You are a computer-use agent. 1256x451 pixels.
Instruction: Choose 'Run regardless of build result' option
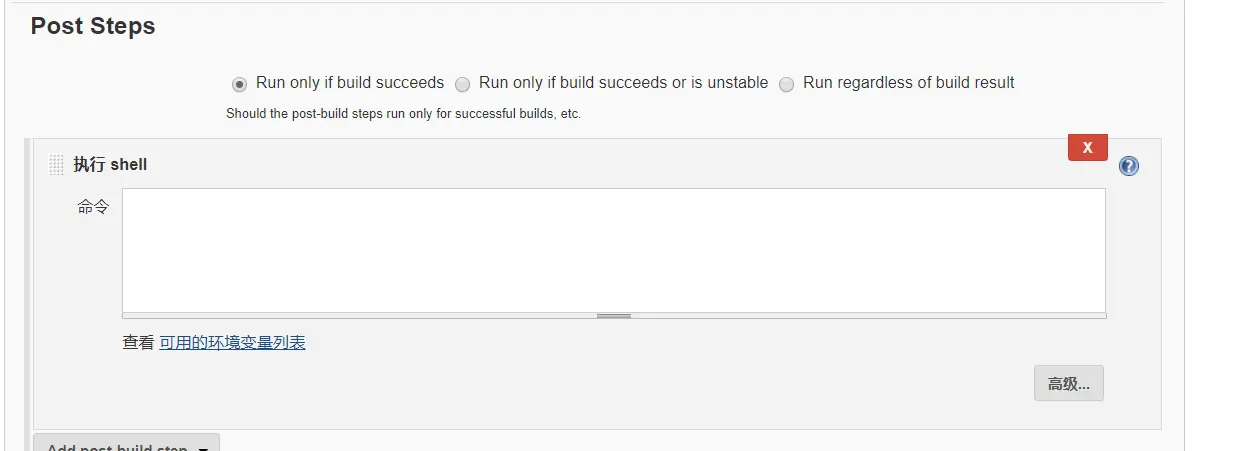786,84
